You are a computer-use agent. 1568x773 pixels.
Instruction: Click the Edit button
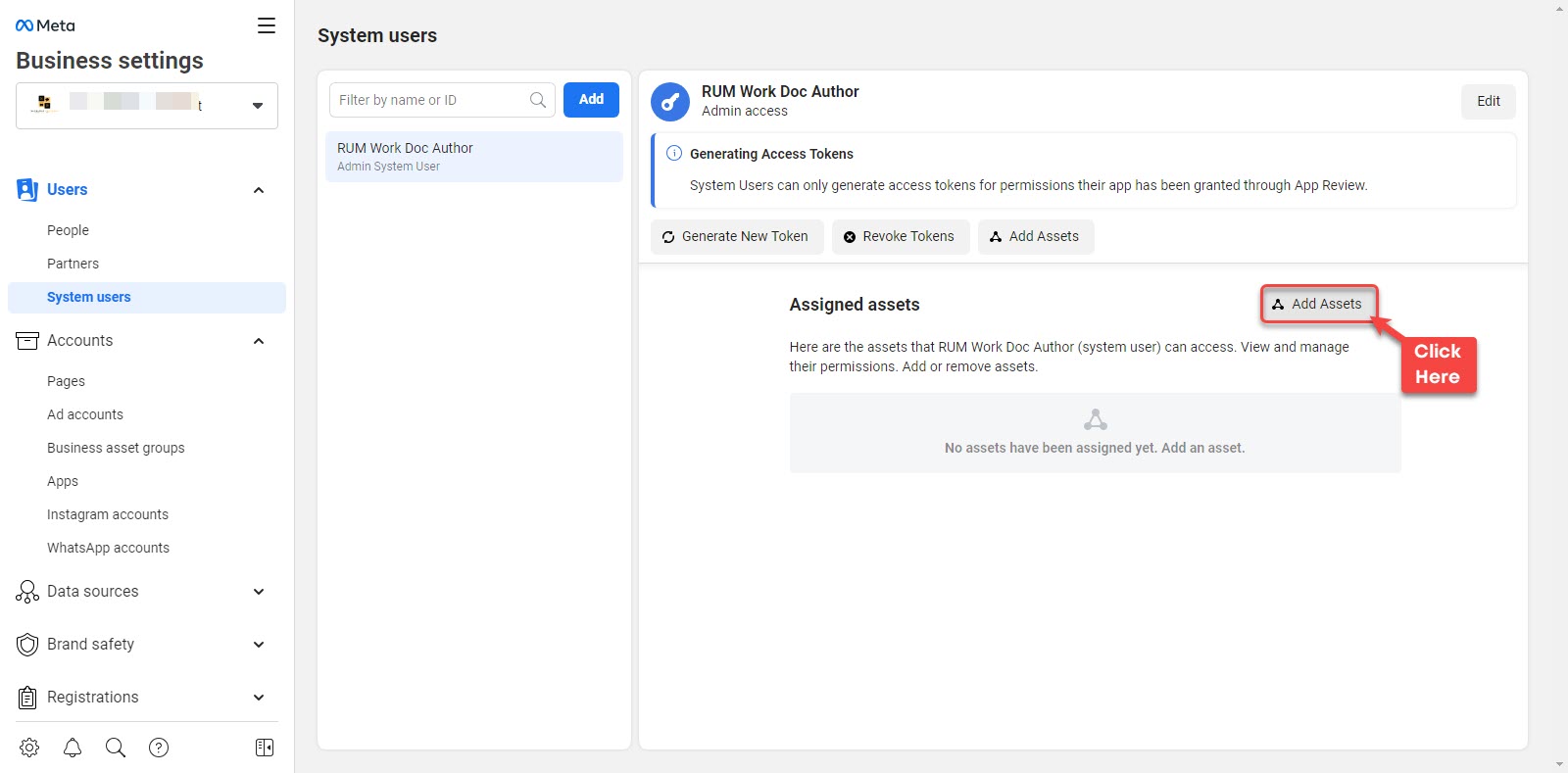click(1489, 101)
